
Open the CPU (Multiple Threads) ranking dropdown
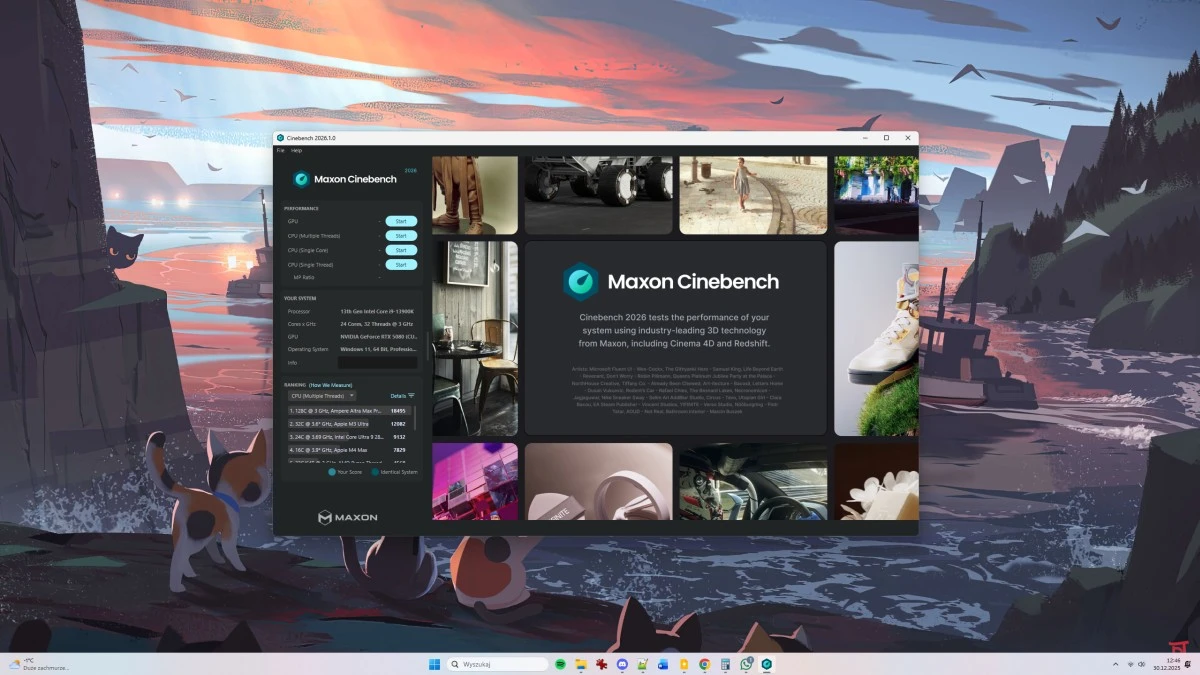(322, 396)
